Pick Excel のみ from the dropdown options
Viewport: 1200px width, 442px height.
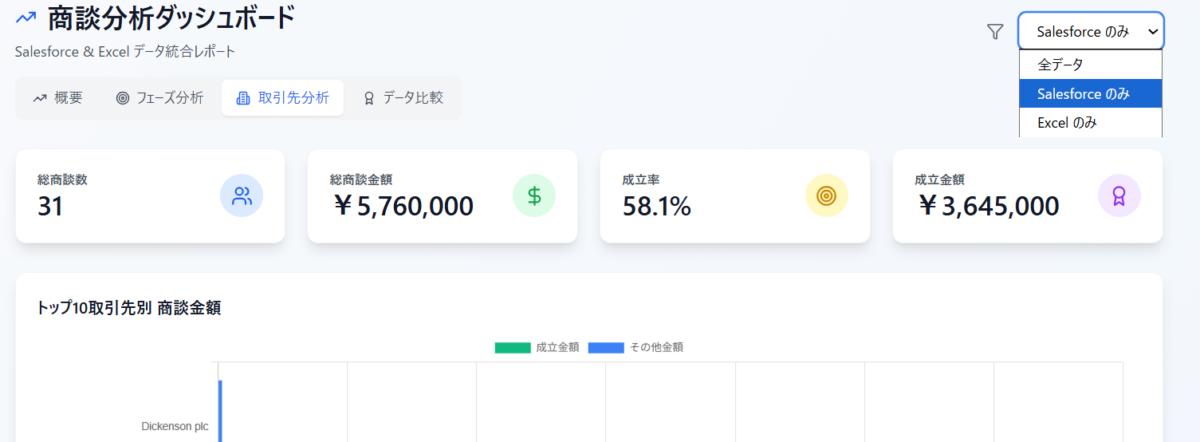1090,123
